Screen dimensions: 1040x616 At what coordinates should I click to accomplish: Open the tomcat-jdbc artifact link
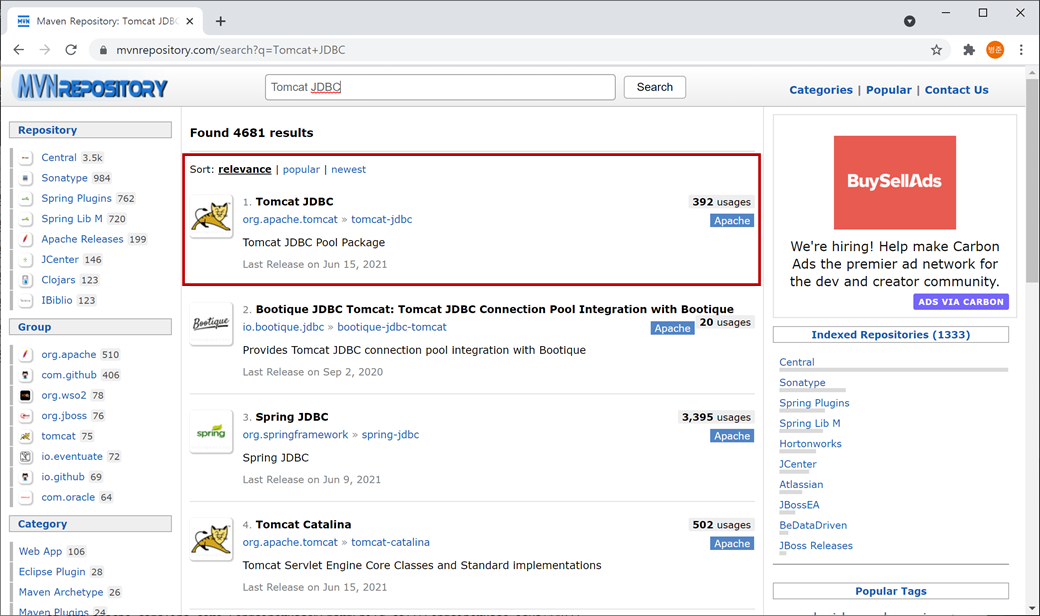coord(381,219)
